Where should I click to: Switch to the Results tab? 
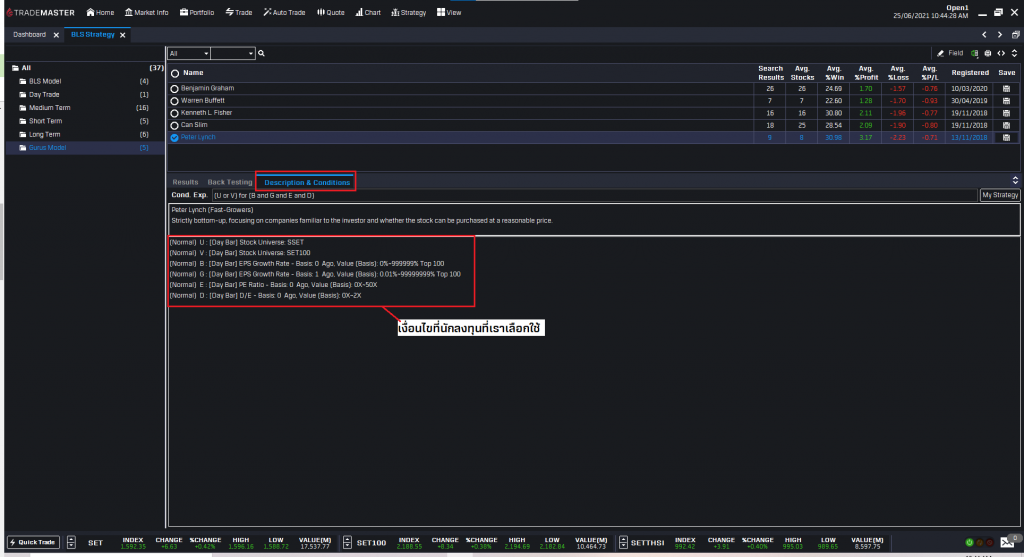[185, 182]
